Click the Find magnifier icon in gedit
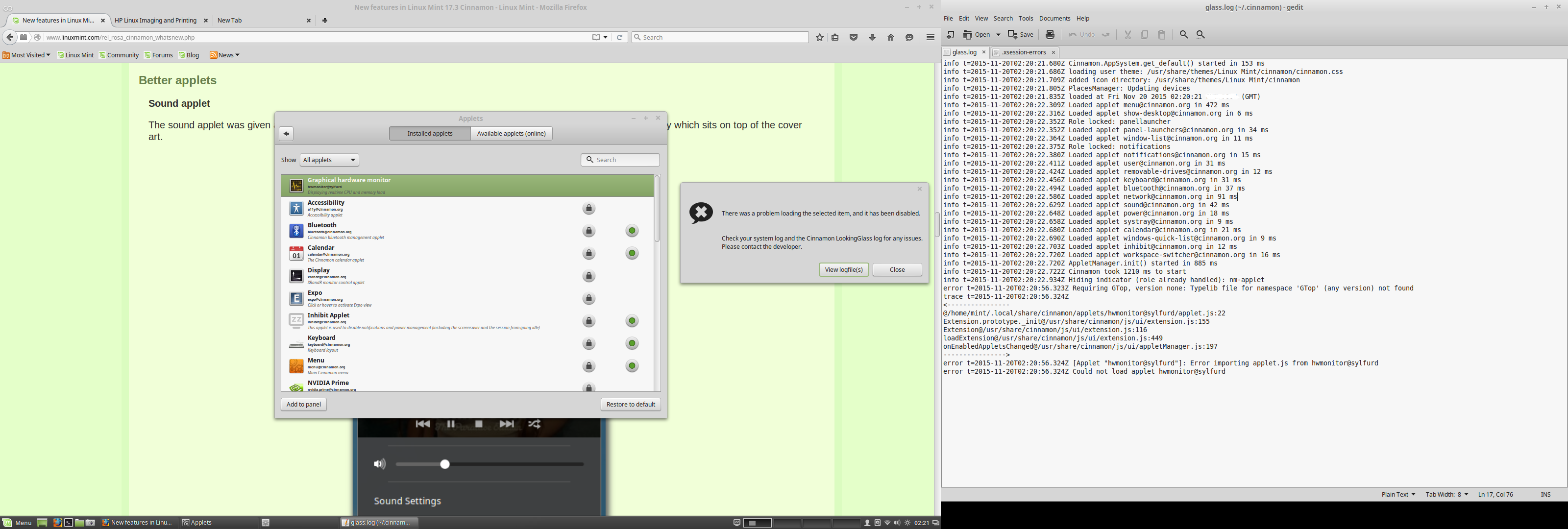This screenshot has width=1568, height=529. pos(1183,35)
